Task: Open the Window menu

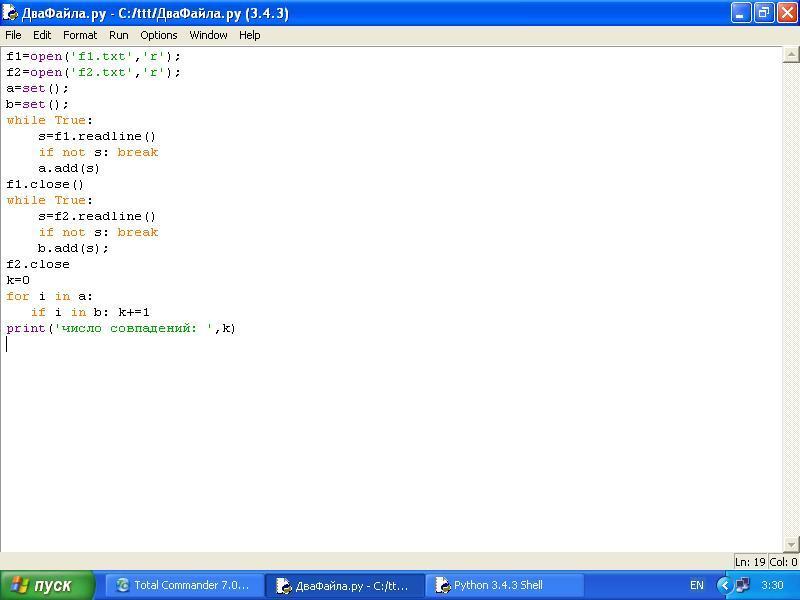Action: (x=208, y=35)
